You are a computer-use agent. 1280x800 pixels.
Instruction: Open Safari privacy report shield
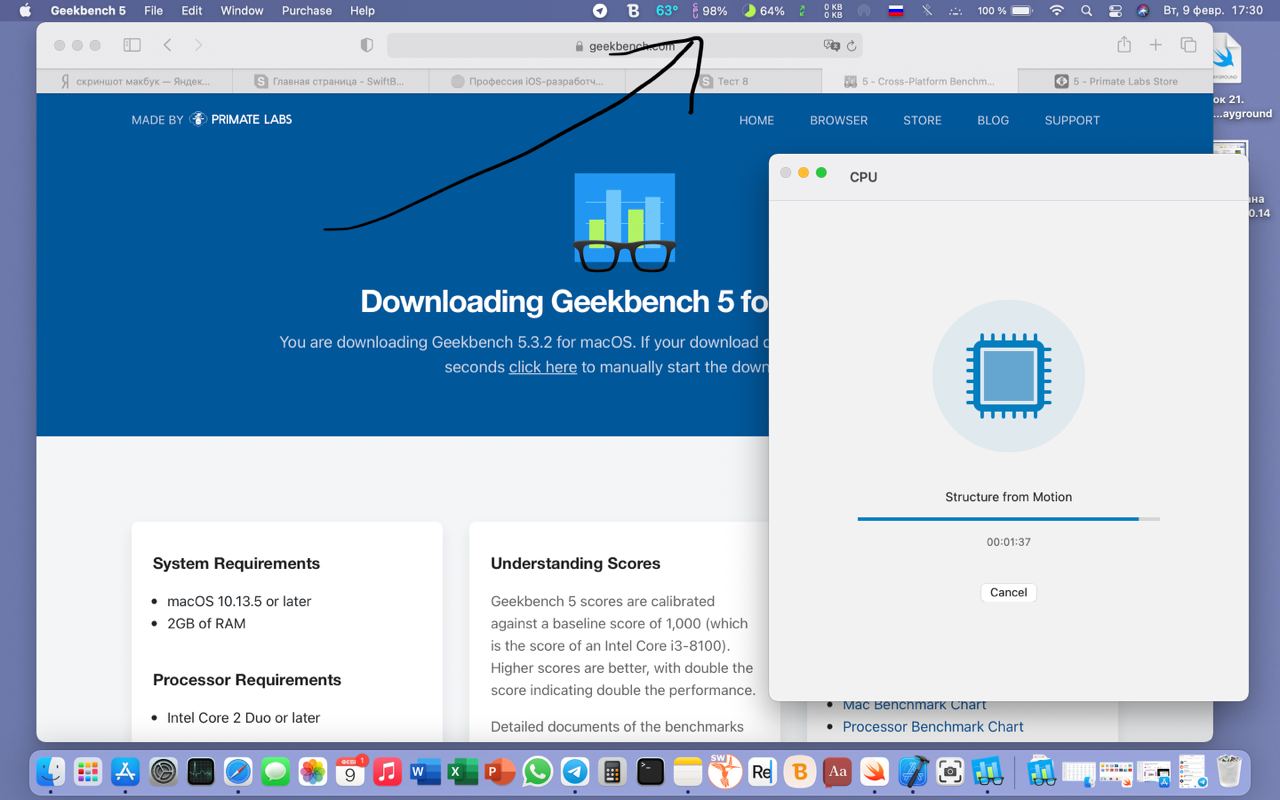[366, 45]
